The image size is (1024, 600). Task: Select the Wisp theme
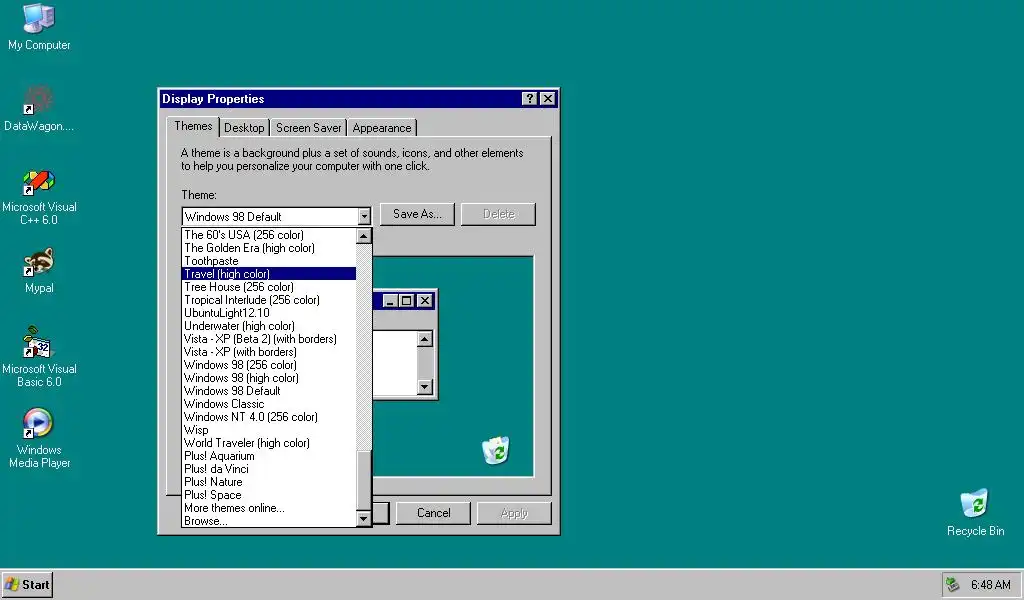coord(269,430)
